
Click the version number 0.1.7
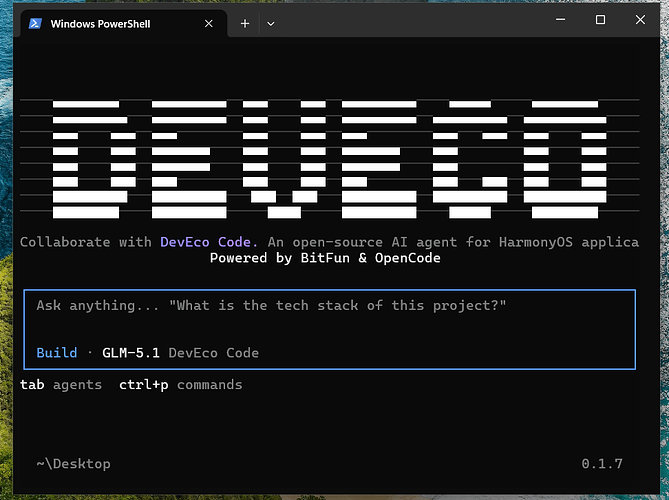point(602,464)
